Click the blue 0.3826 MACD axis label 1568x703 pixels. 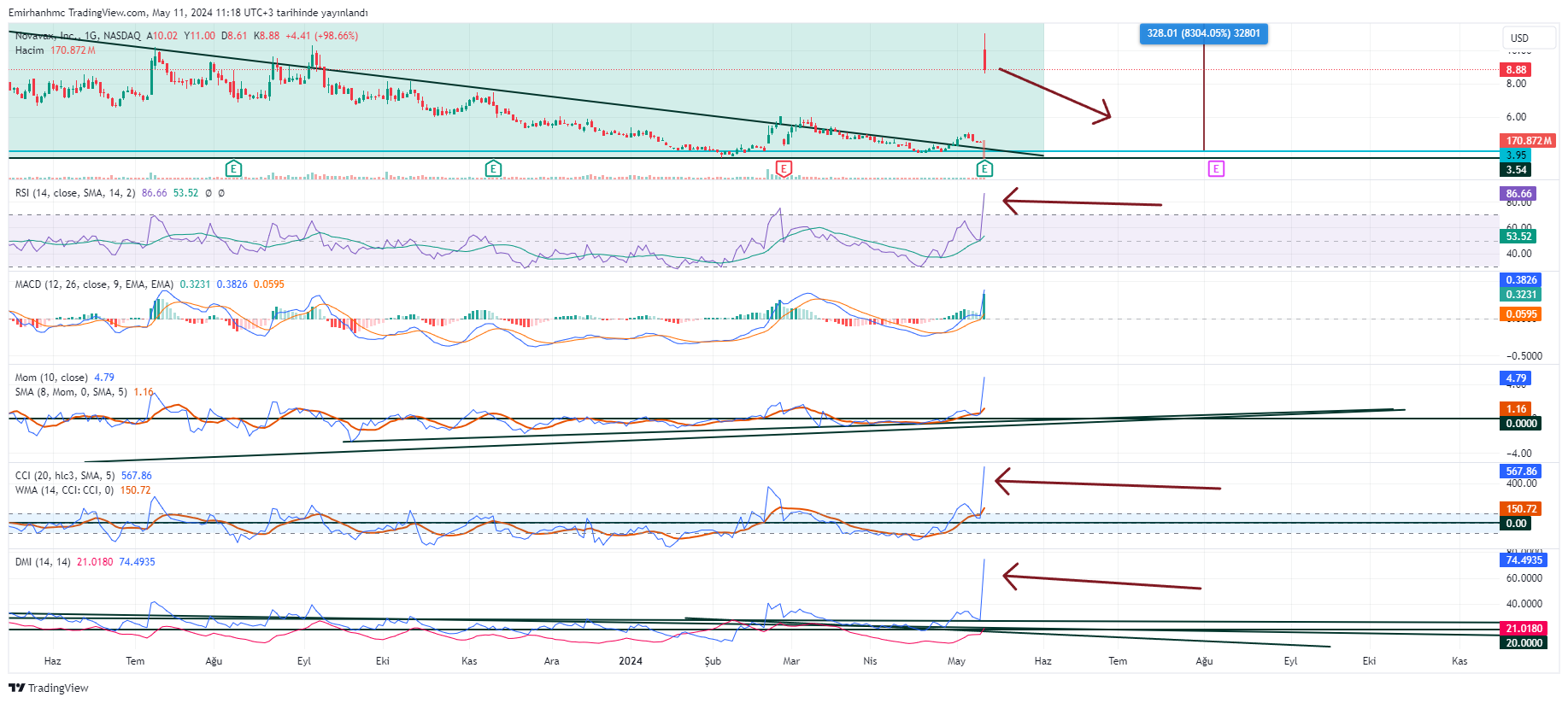(x=1521, y=280)
